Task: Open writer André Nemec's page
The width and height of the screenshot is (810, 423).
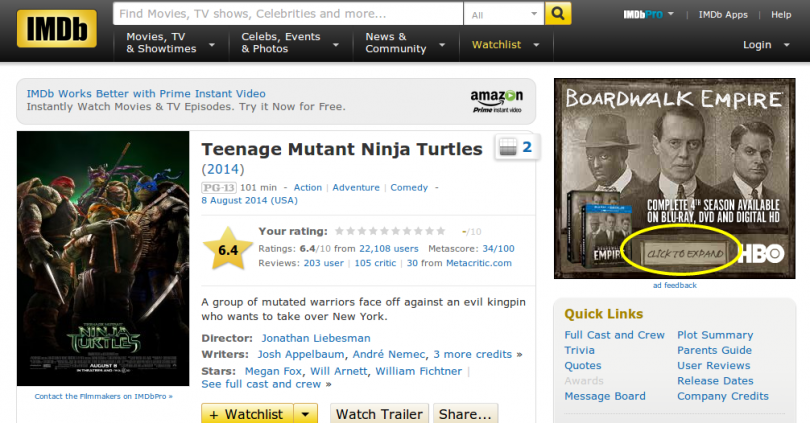Action: point(389,354)
